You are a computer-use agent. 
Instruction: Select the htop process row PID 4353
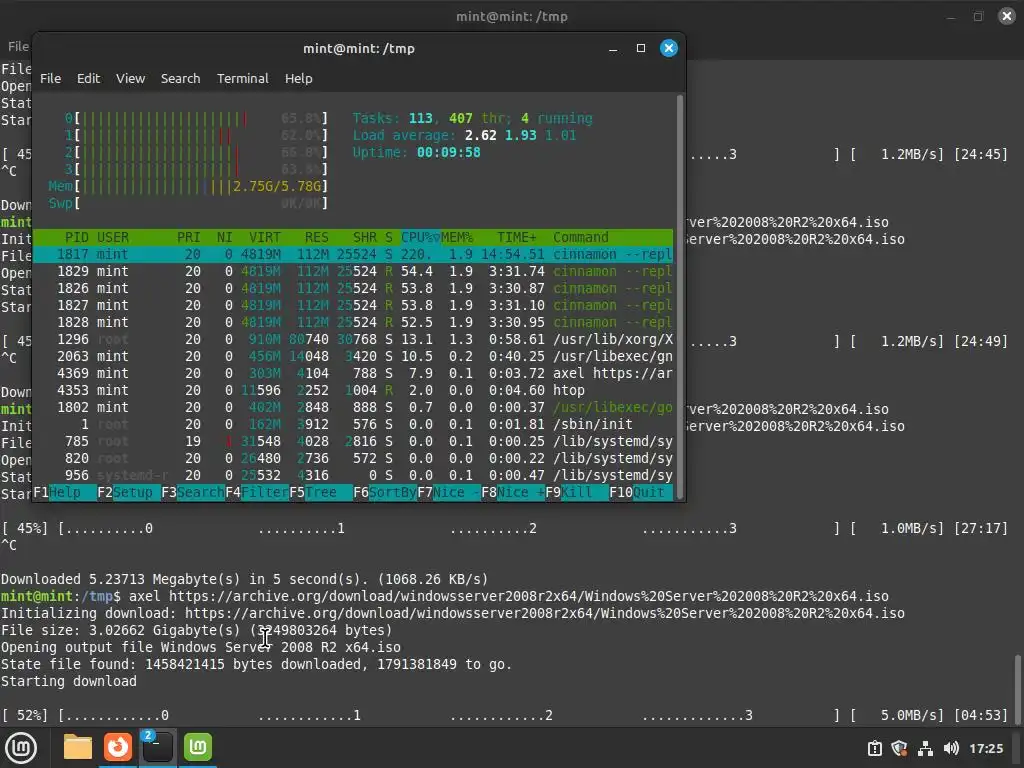click(x=353, y=390)
